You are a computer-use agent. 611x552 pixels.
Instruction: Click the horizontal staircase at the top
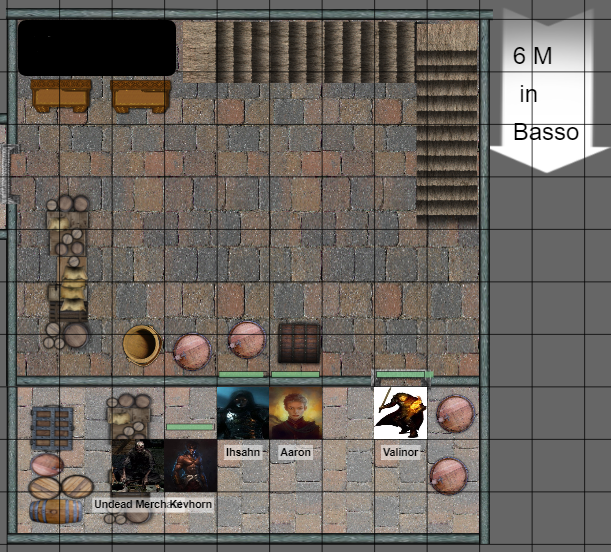tap(299, 51)
